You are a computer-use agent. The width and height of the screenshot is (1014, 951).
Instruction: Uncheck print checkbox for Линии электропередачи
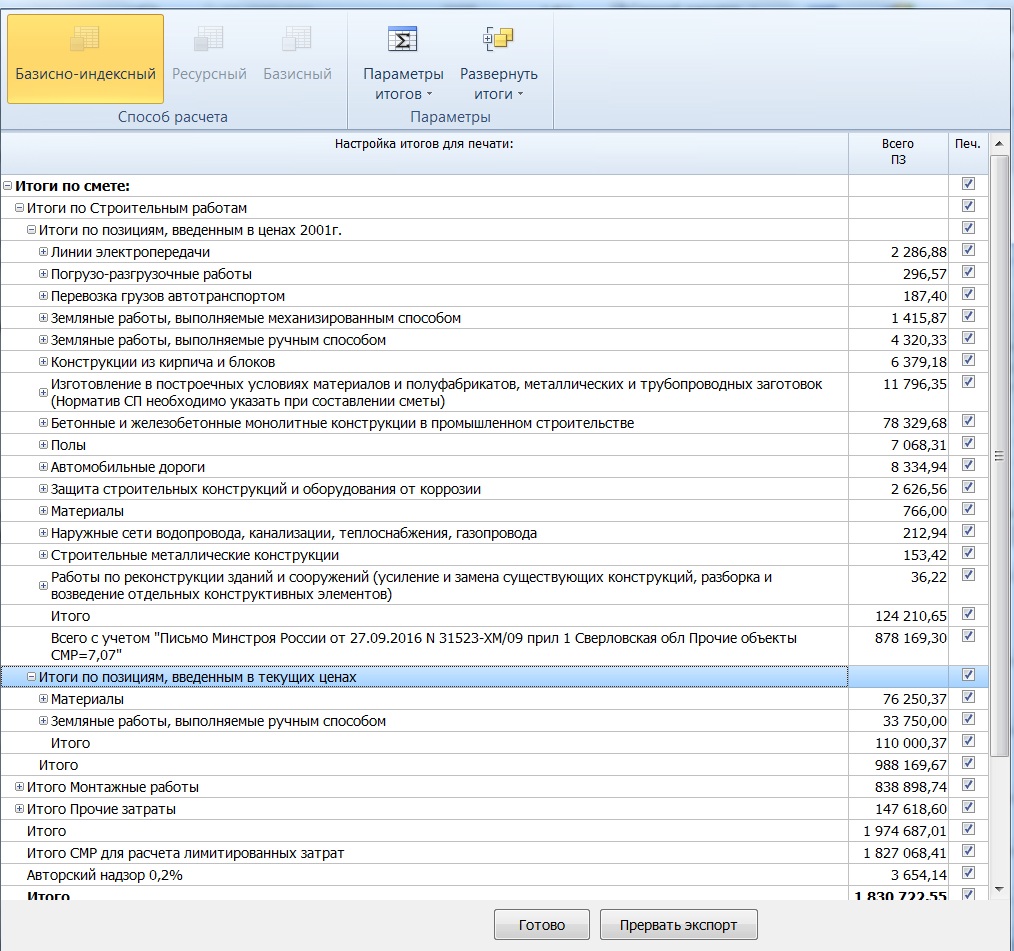click(967, 251)
